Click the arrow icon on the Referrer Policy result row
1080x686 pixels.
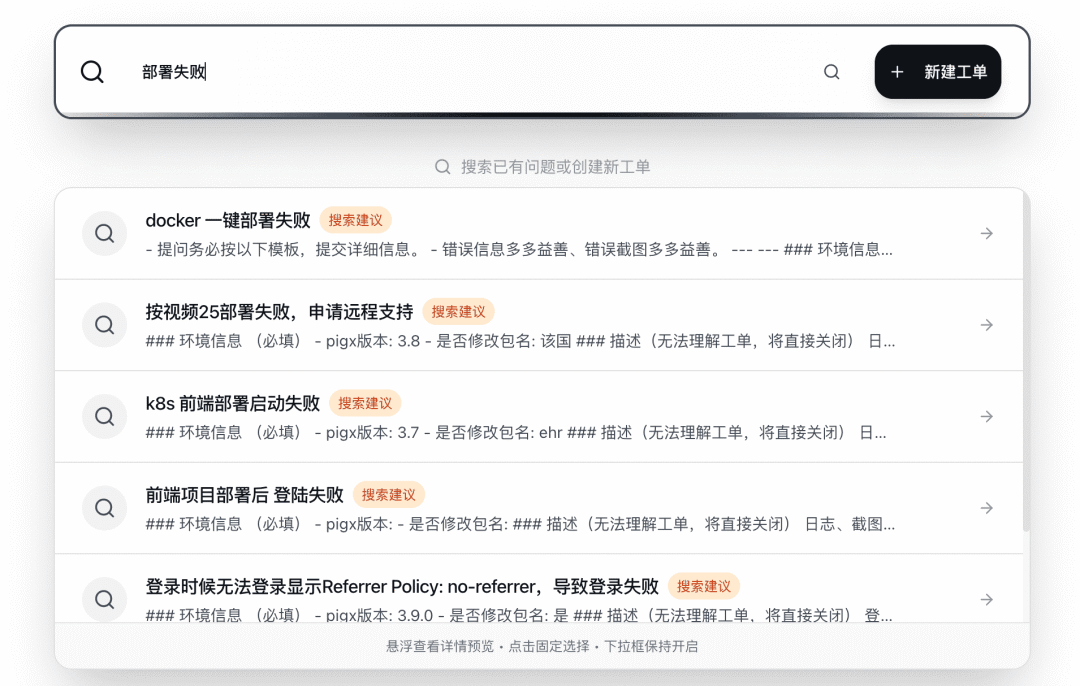point(987,599)
